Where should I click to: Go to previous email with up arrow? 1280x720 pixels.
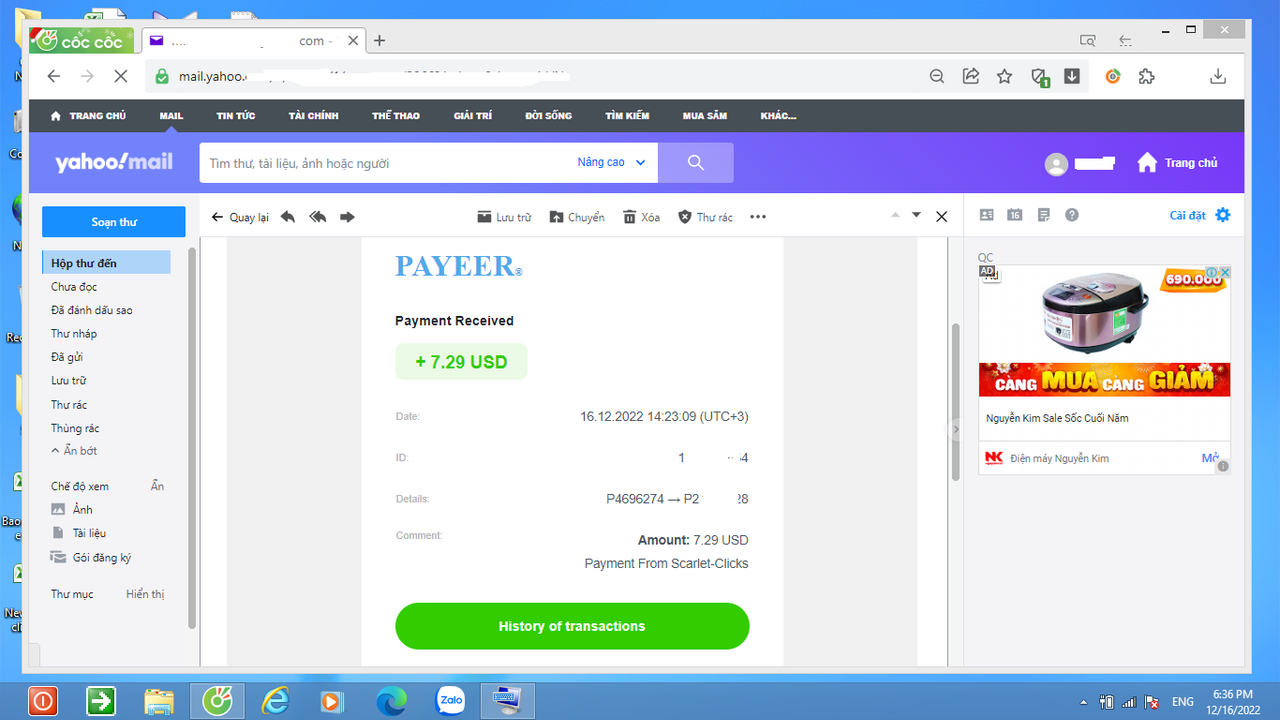895,215
